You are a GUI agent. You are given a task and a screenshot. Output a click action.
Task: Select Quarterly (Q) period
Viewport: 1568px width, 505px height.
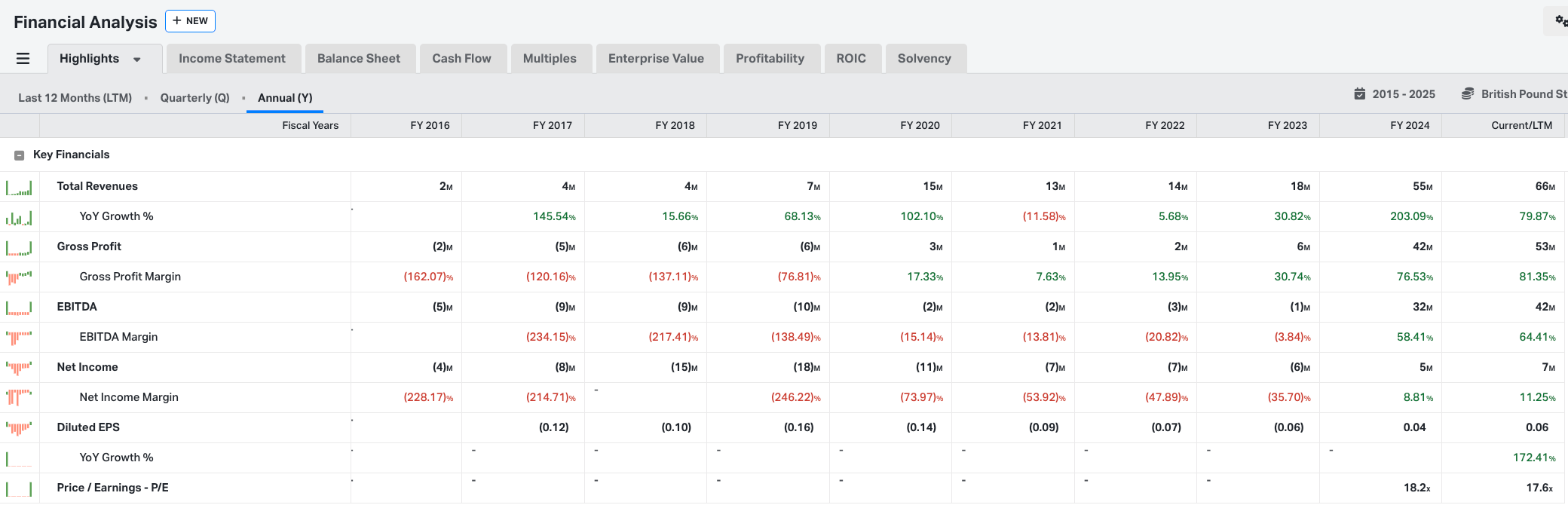point(194,98)
